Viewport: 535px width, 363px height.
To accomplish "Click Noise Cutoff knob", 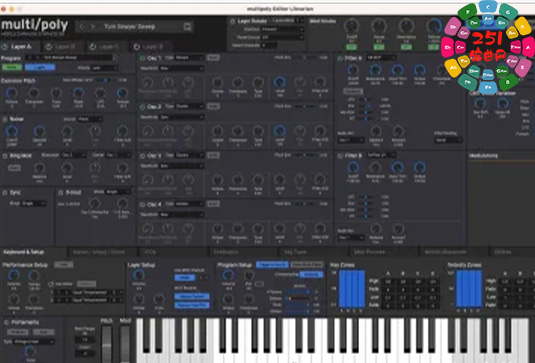I will point(12,131).
